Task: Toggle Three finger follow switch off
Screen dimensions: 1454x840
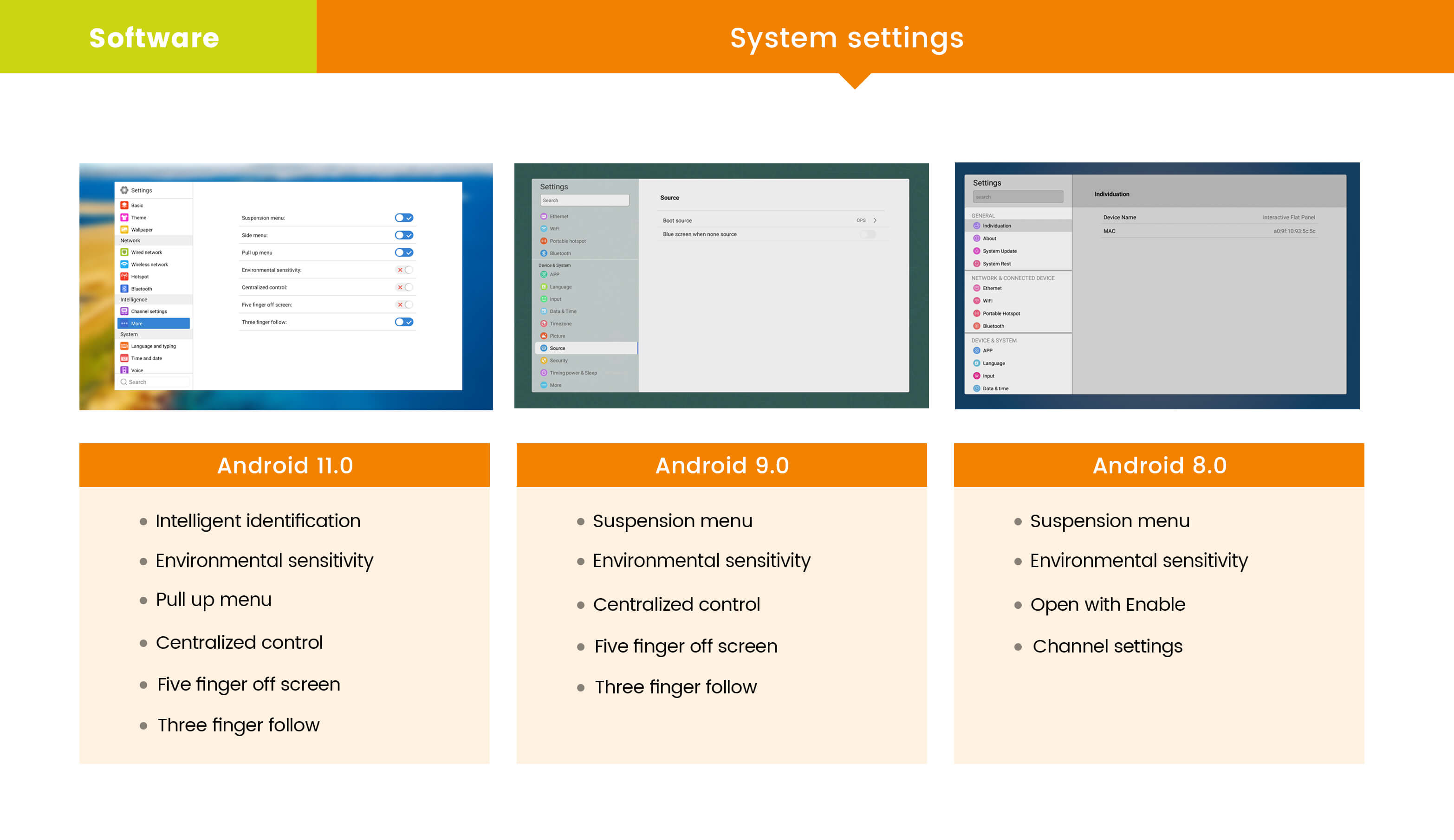Action: tap(404, 322)
